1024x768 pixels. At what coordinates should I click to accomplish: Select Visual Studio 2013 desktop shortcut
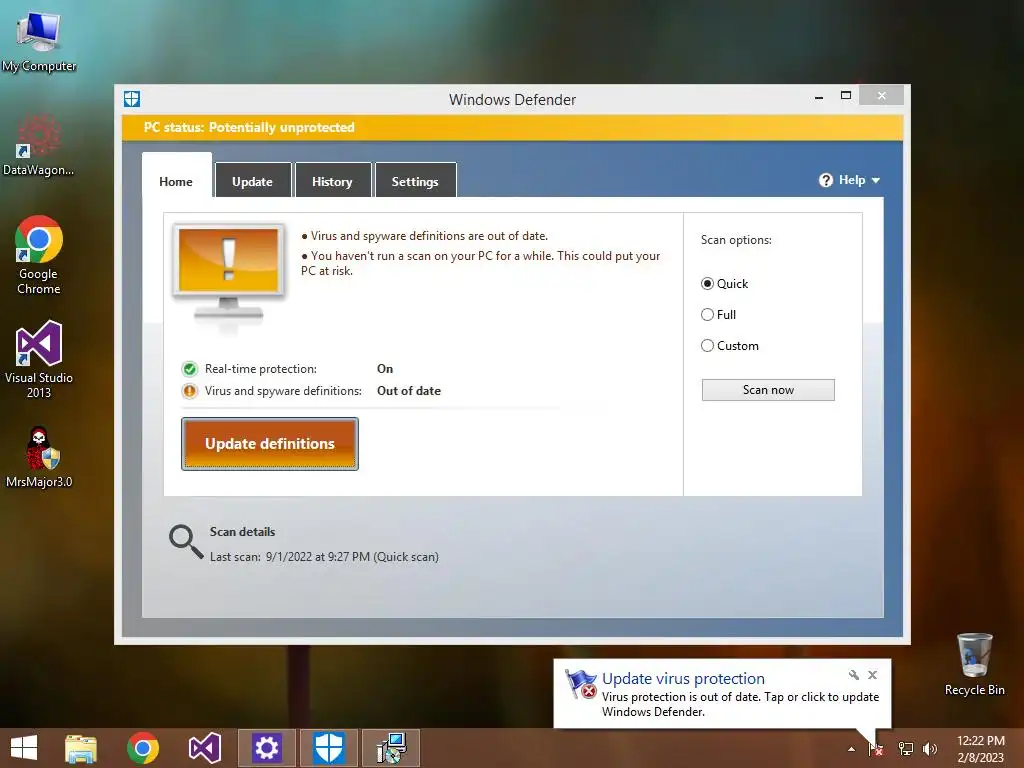39,359
